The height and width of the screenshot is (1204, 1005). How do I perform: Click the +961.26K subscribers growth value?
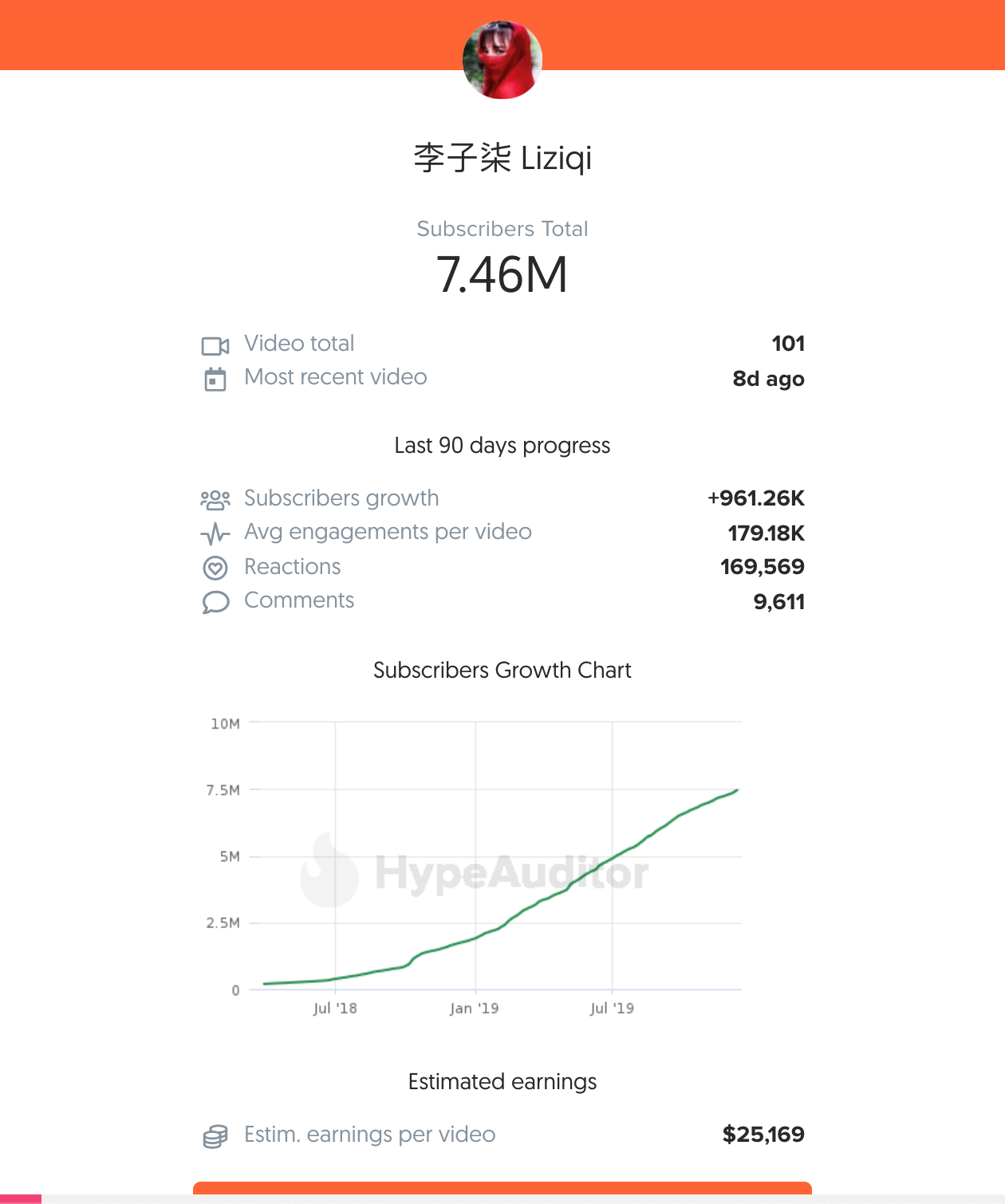coord(756,498)
